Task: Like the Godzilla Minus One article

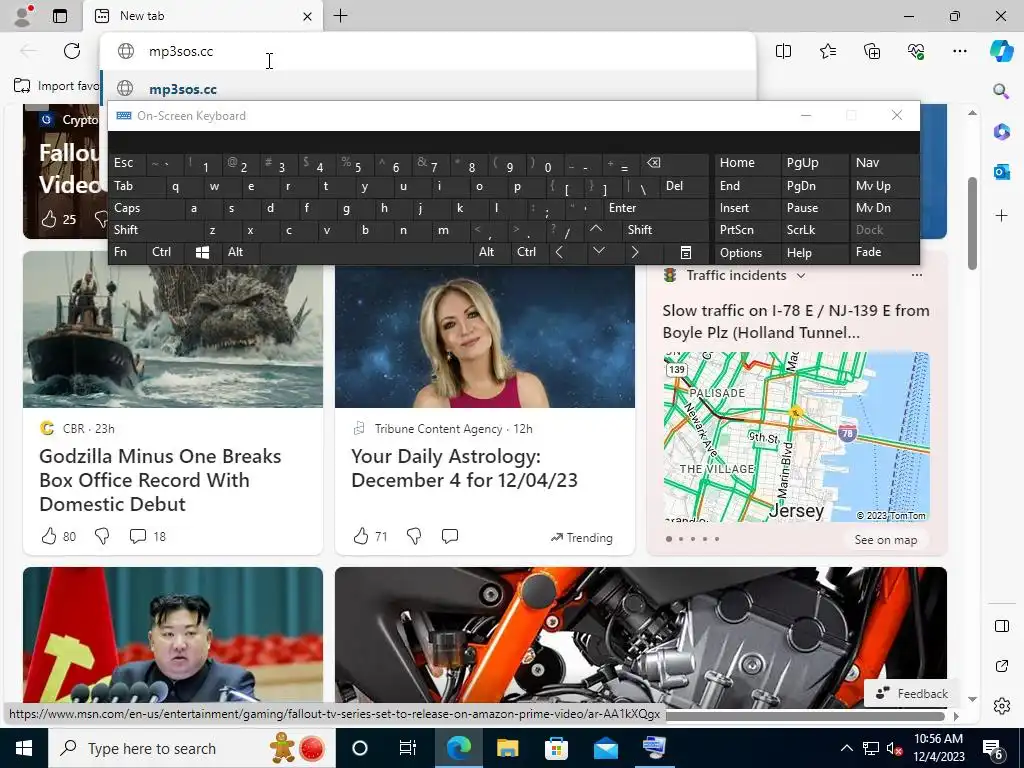Action: coord(49,536)
